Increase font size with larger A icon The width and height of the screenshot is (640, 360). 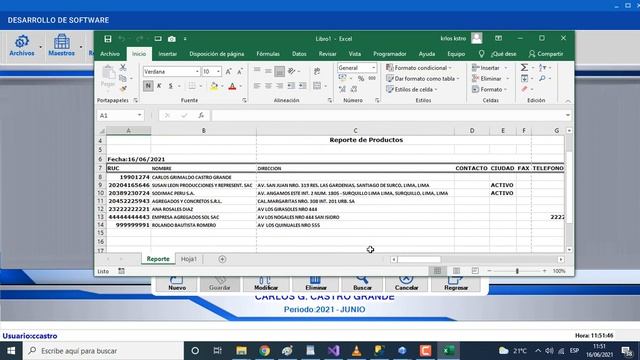click(x=229, y=71)
